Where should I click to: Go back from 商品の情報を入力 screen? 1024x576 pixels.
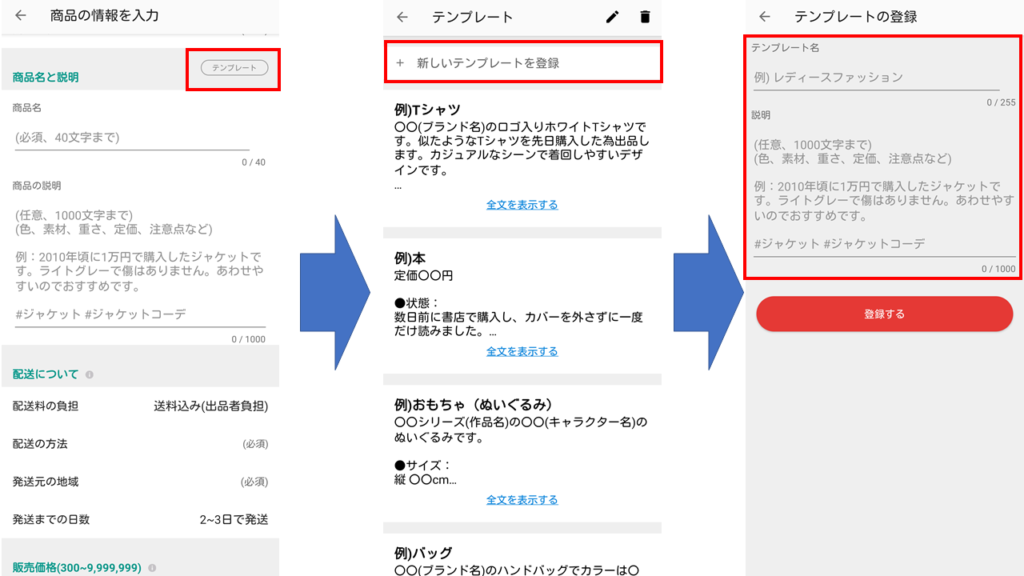tap(21, 16)
